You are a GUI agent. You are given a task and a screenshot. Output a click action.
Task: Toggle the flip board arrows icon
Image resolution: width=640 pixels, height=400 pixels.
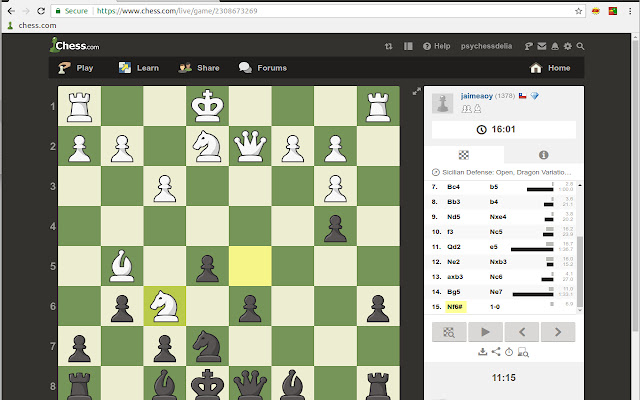coord(388,46)
